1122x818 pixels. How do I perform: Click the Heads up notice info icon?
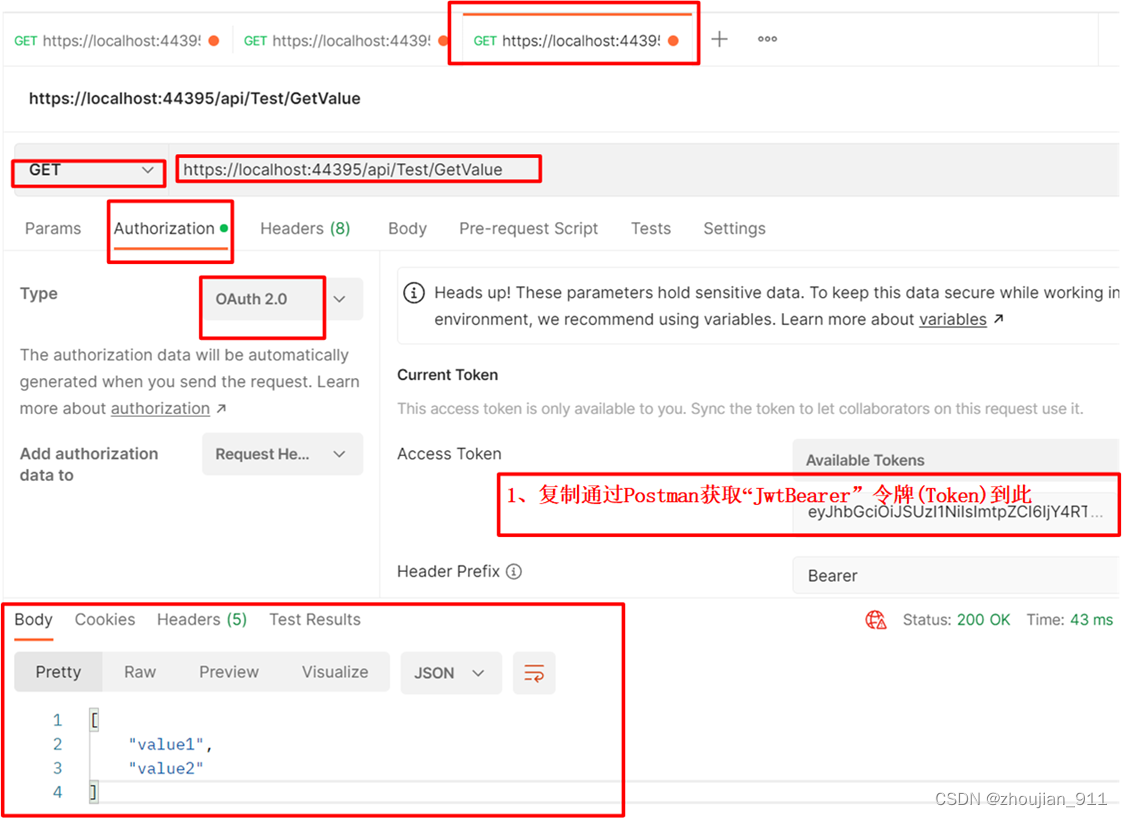(x=414, y=293)
